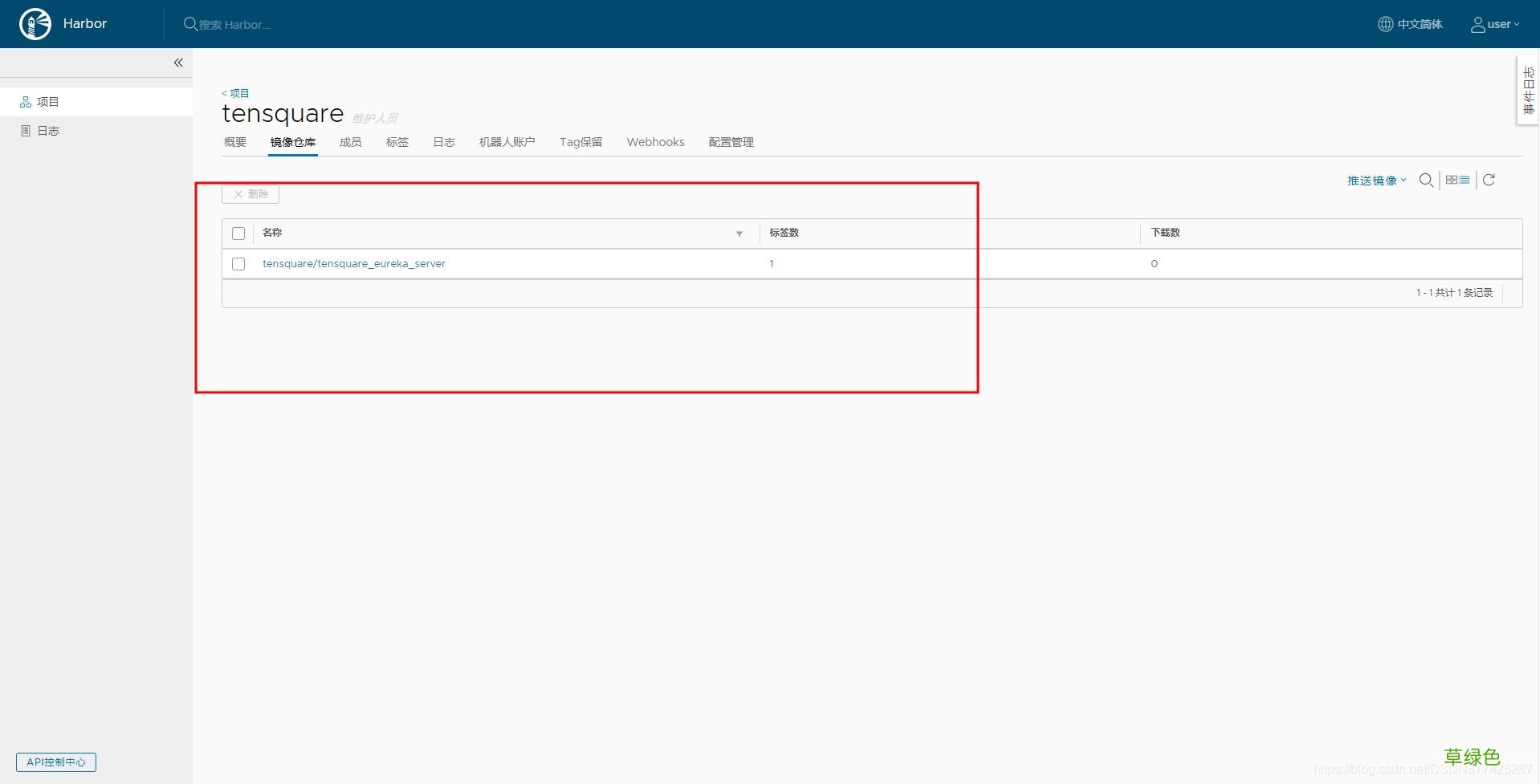Screen dimensions: 1540x784
Task: Click the refresh icon
Action: [x=1489, y=180]
